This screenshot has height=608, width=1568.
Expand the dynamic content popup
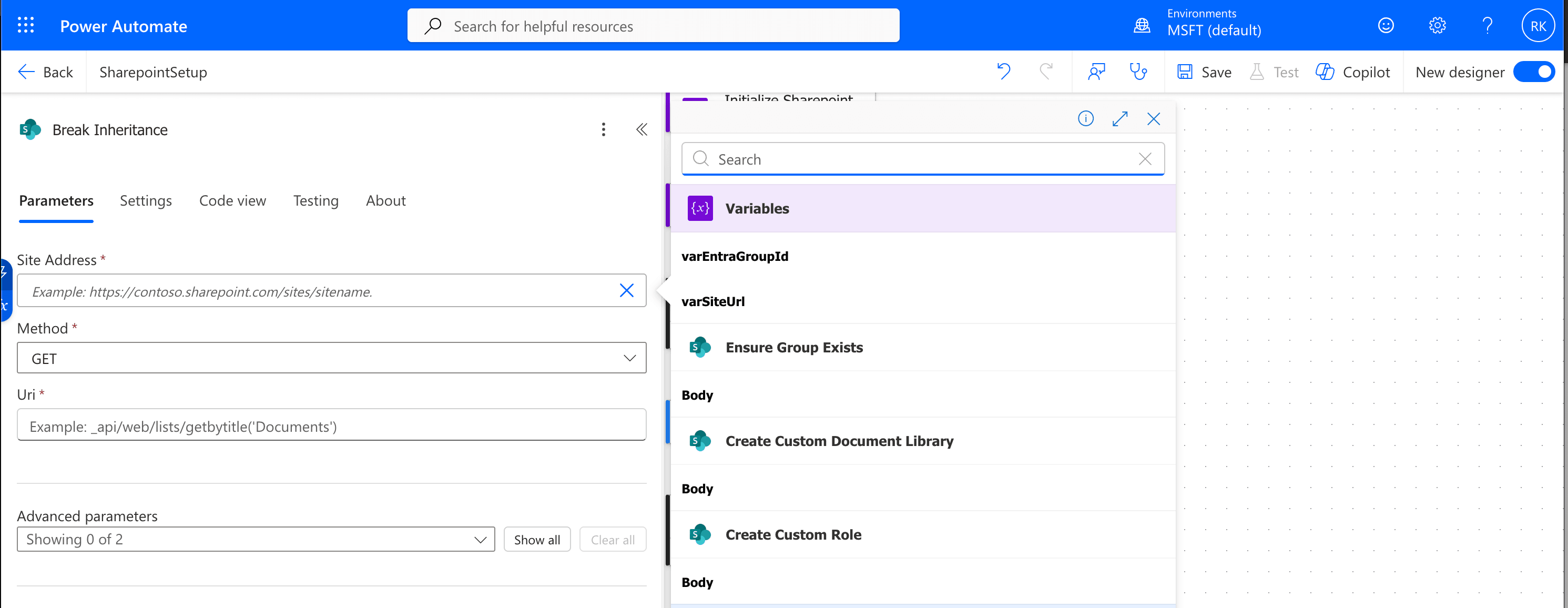click(1119, 118)
